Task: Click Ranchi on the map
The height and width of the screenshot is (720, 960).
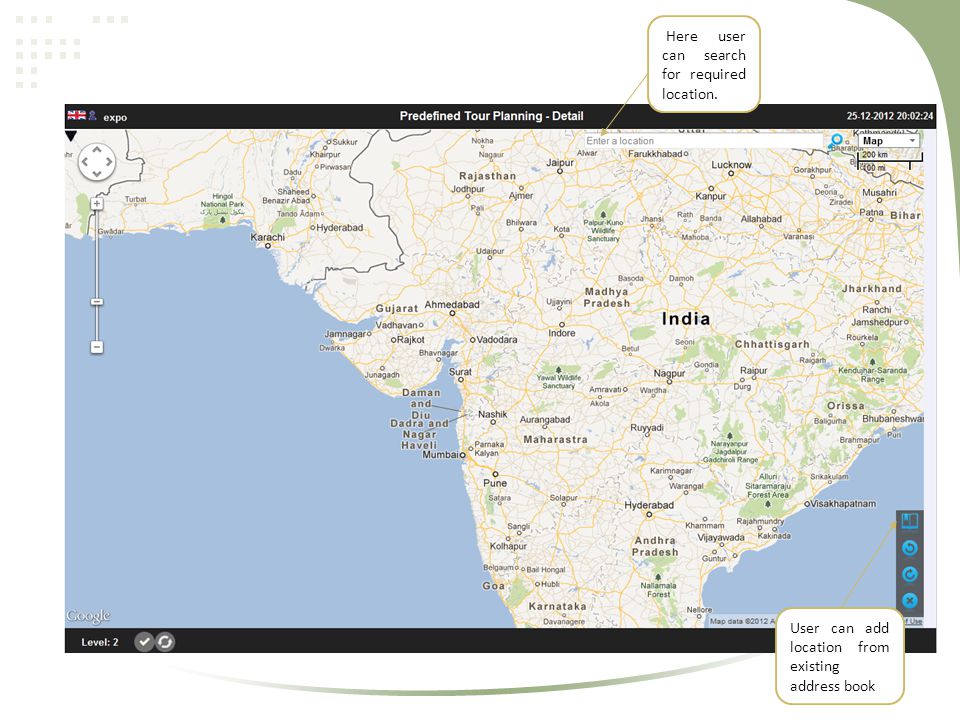Action: pos(877,309)
